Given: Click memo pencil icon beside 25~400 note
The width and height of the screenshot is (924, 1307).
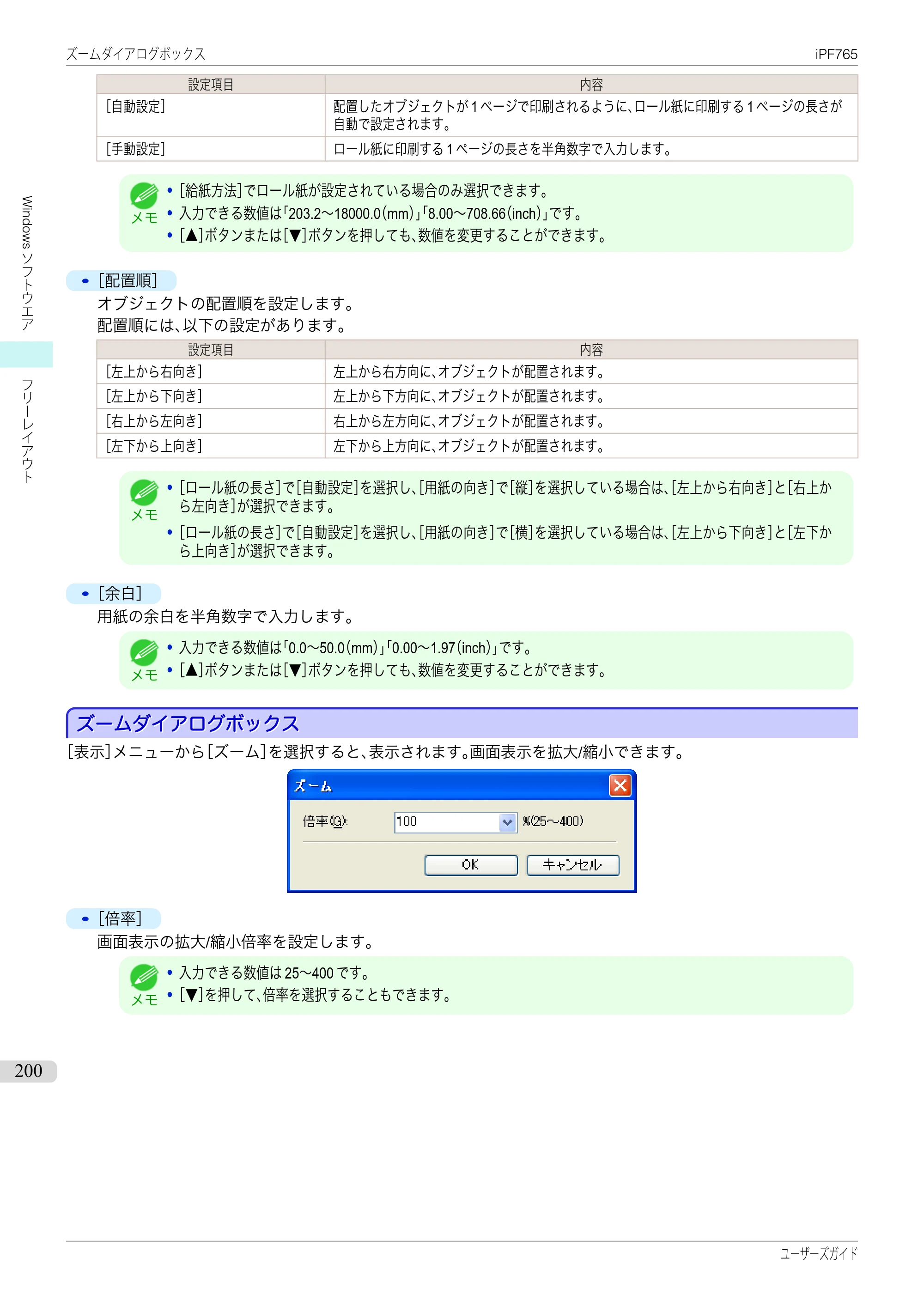Looking at the screenshot, I should click(144, 978).
